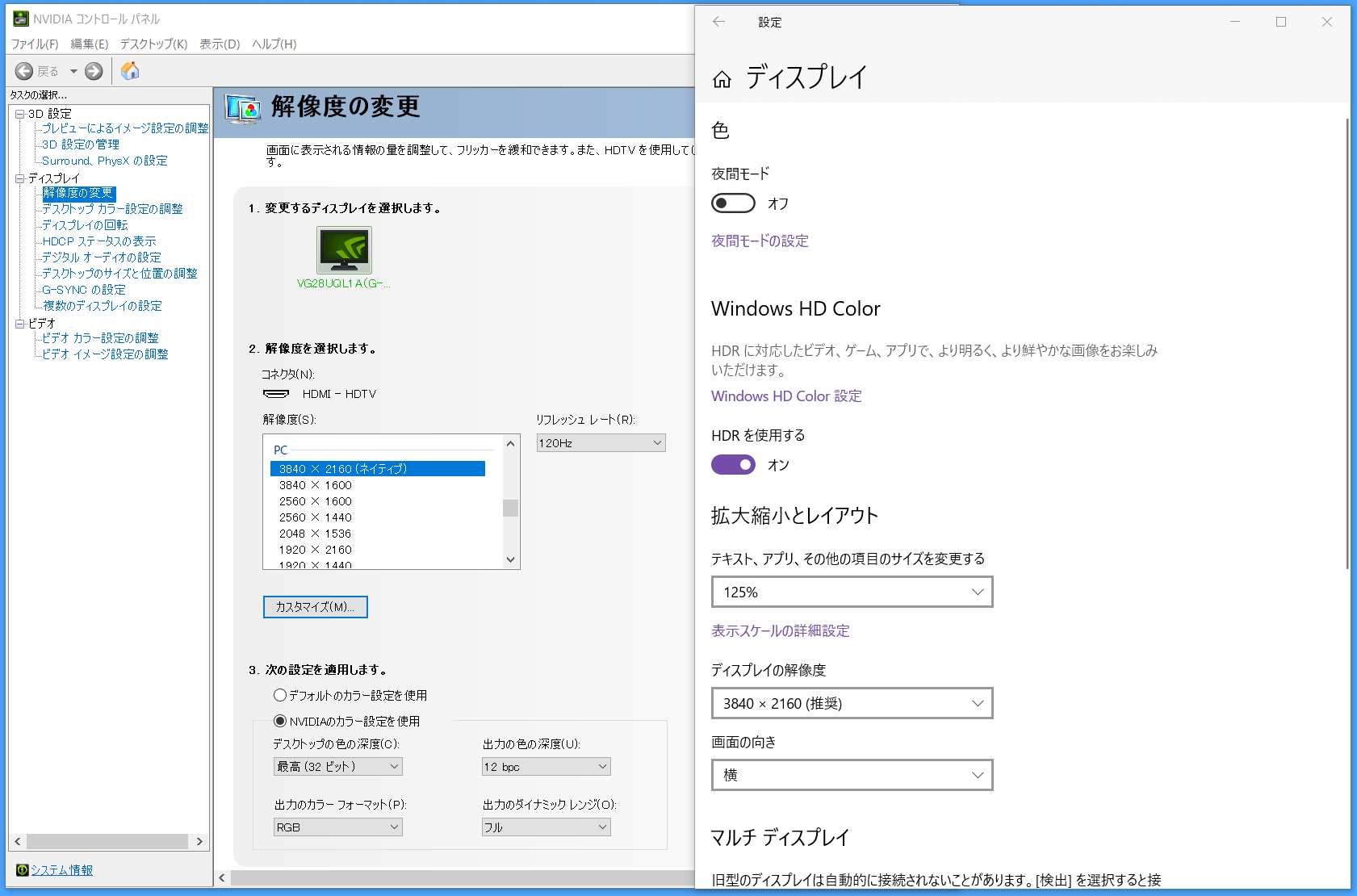Click main panel horizontal scroll left arrow

click(x=222, y=877)
